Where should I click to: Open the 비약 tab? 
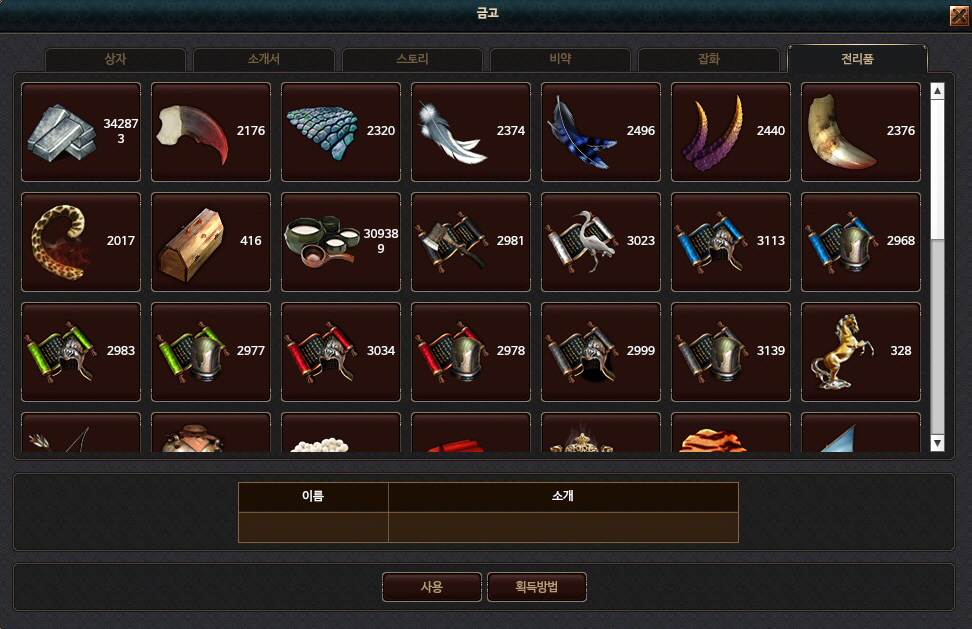pyautogui.click(x=560, y=59)
